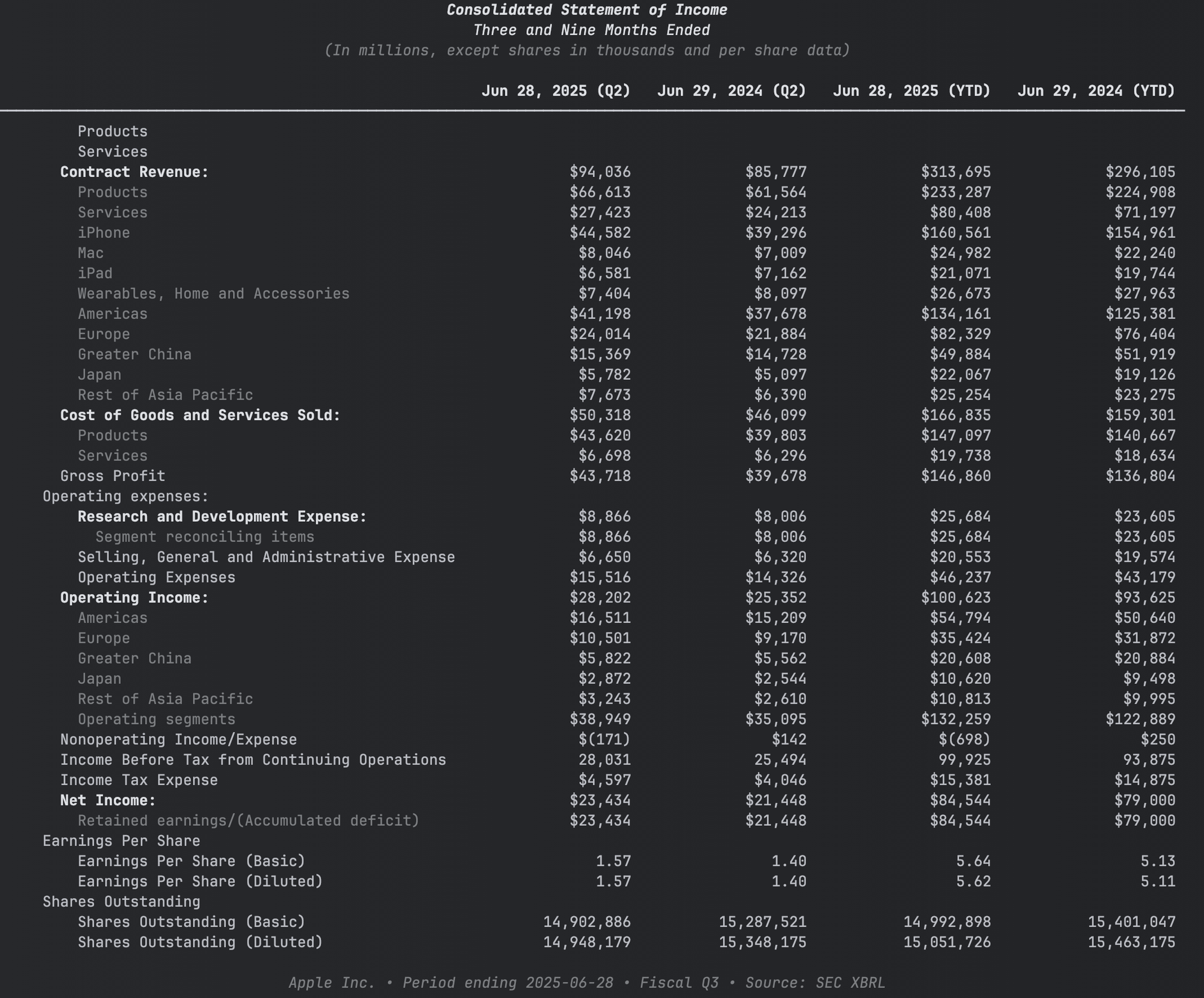Viewport: 1204px width, 998px height.
Task: Select the Jun 28, 2025 (YTD) column header
Action: pyautogui.click(x=911, y=91)
